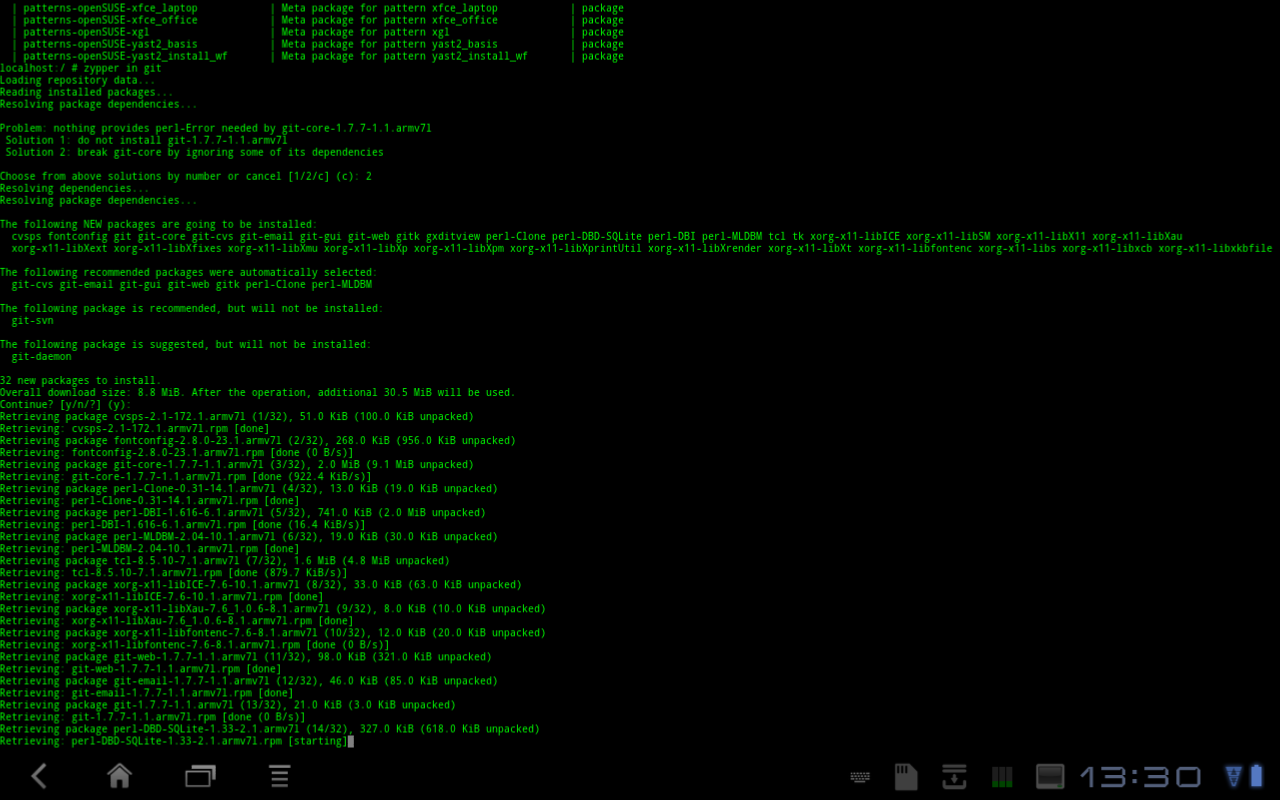Click the 'git-svn' recommended package text
The width and height of the screenshot is (1280, 800).
click(x=32, y=321)
